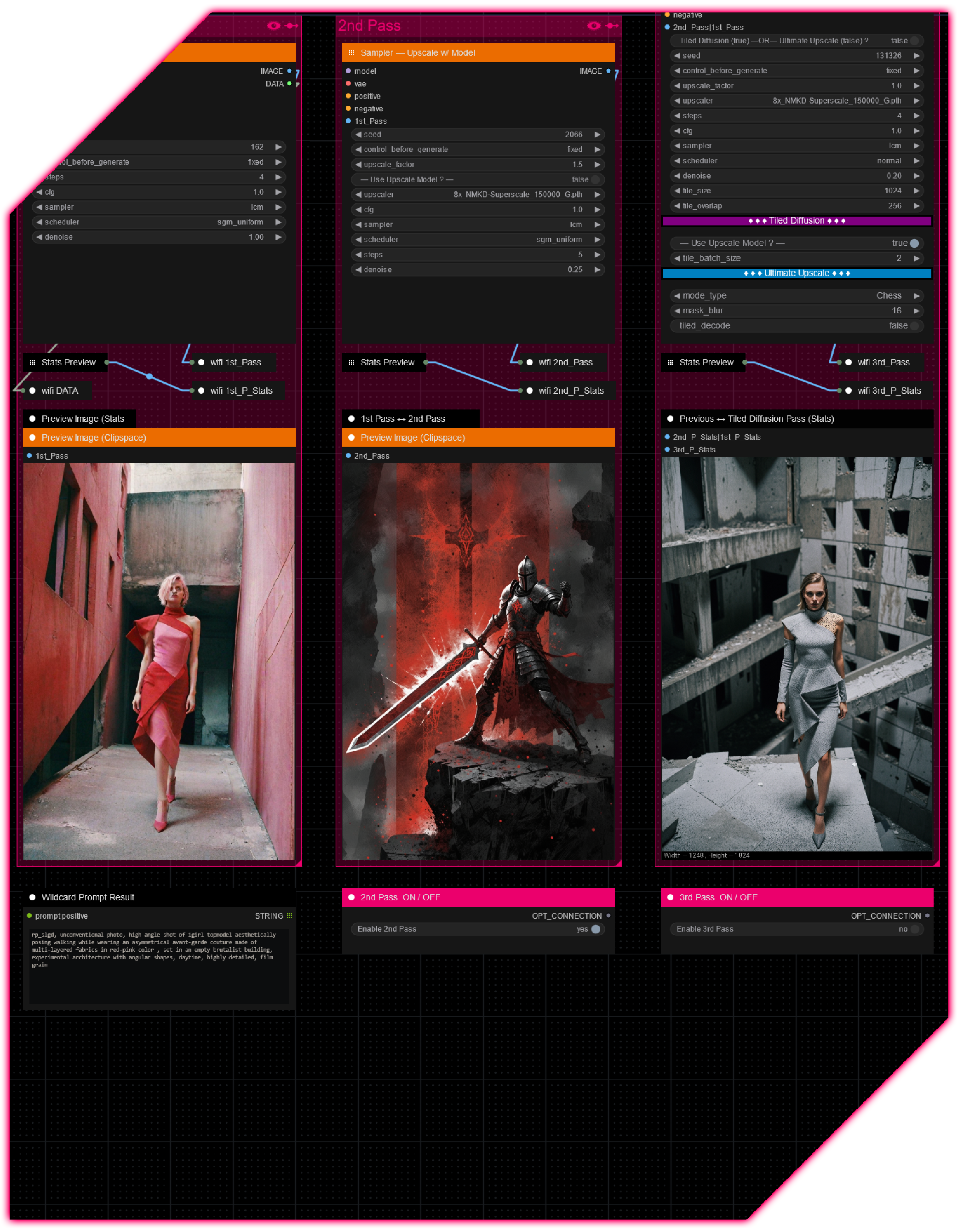
Task: Click the Stats Preview grid icon under 3rd pass
Action: (670, 362)
